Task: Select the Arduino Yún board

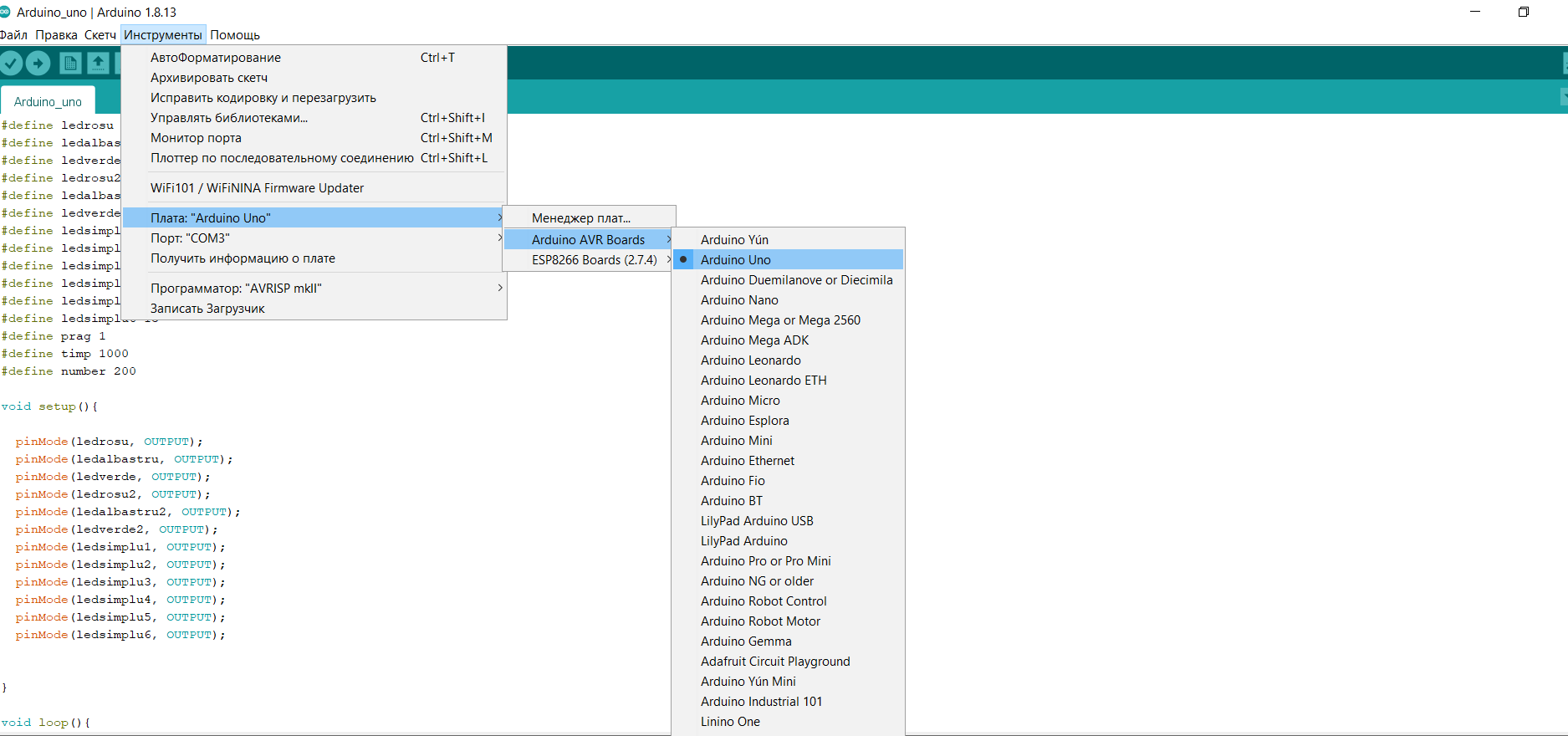Action: (x=788, y=240)
